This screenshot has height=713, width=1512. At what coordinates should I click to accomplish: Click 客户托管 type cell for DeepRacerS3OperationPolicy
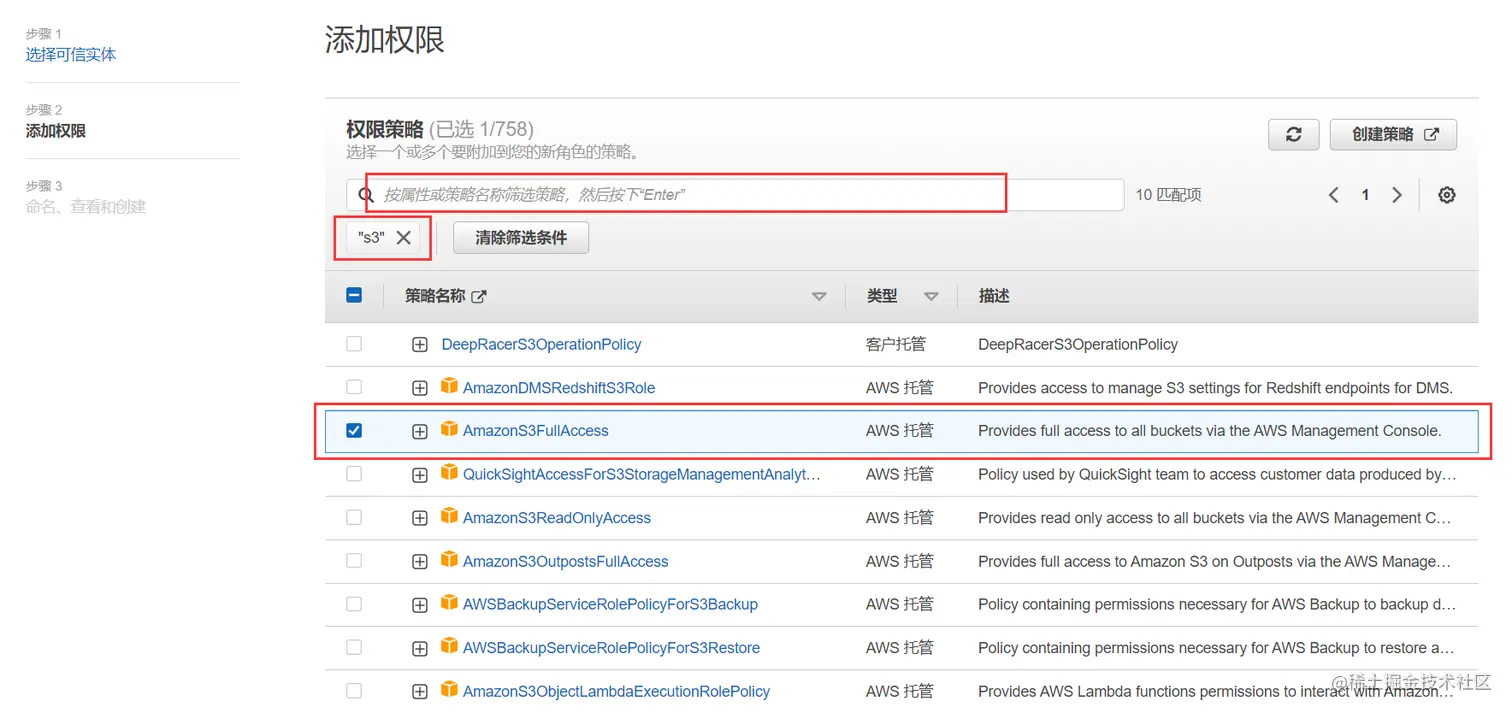tap(896, 344)
